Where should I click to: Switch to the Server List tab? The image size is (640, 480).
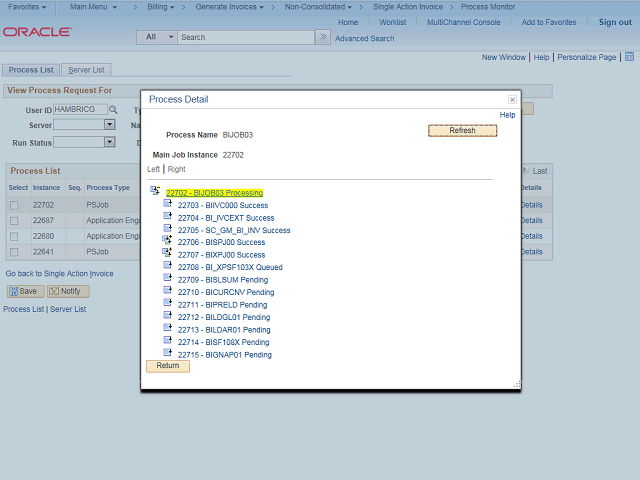pos(87,70)
